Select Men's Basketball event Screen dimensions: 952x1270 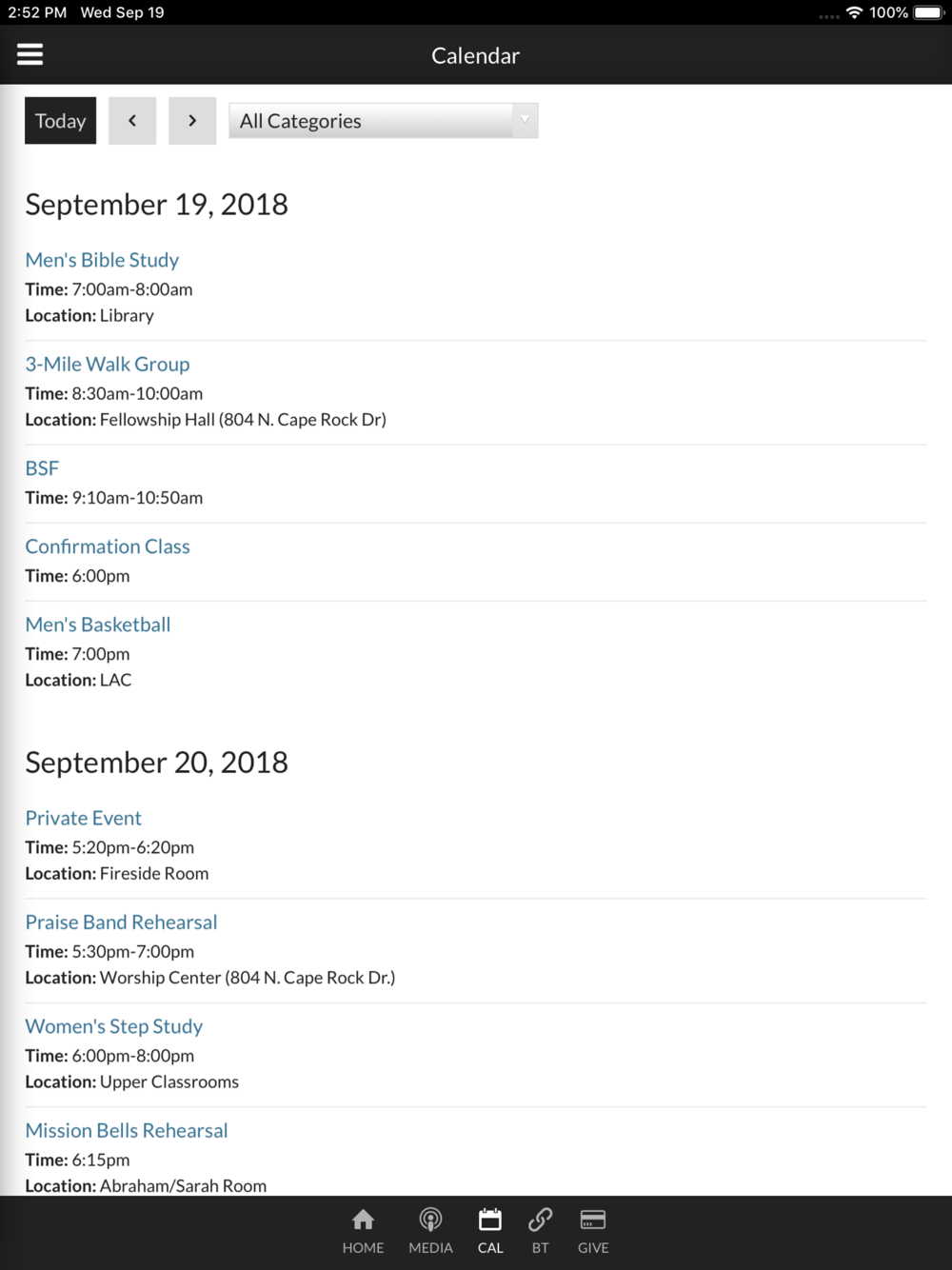click(x=98, y=625)
